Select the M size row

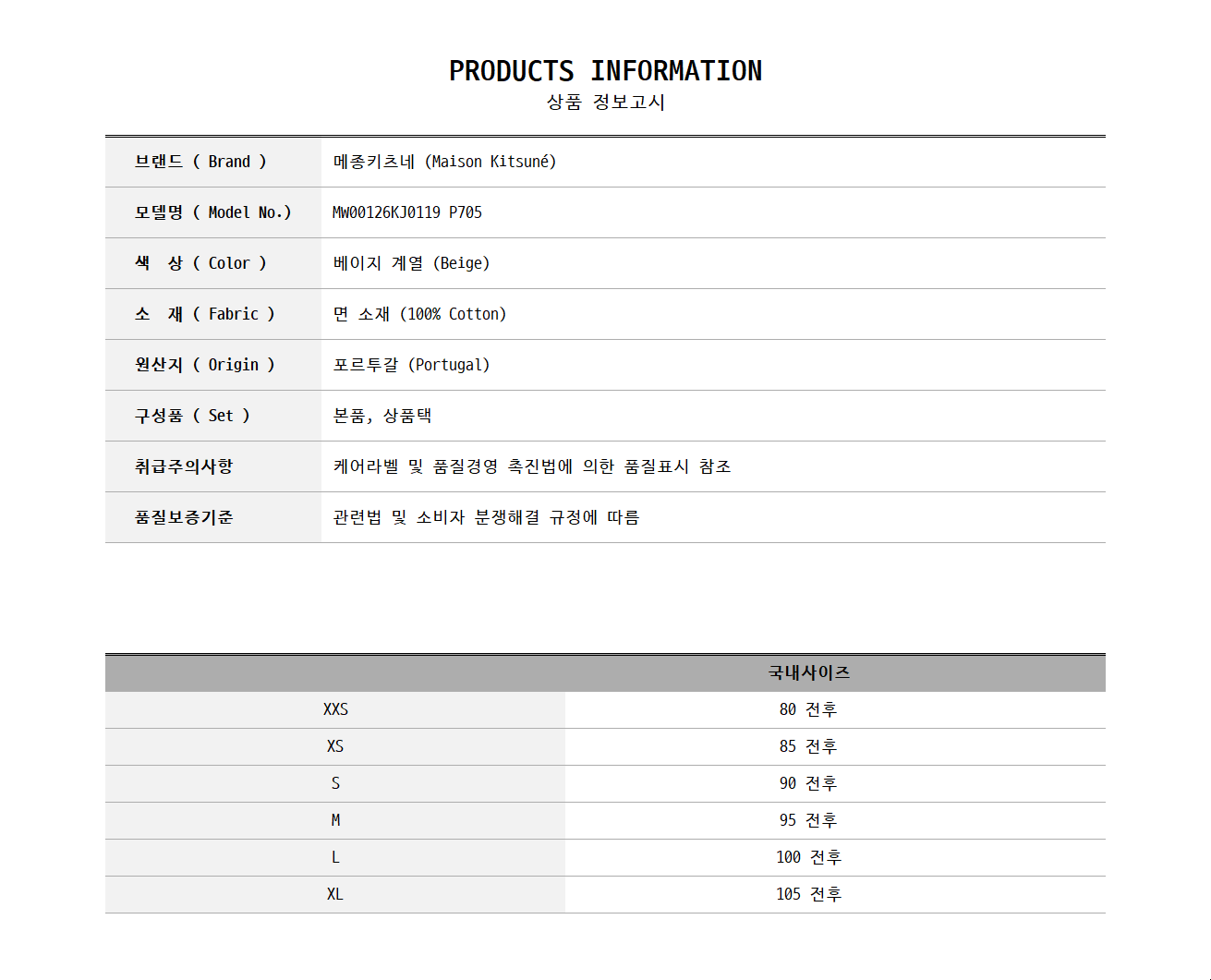coord(335,820)
